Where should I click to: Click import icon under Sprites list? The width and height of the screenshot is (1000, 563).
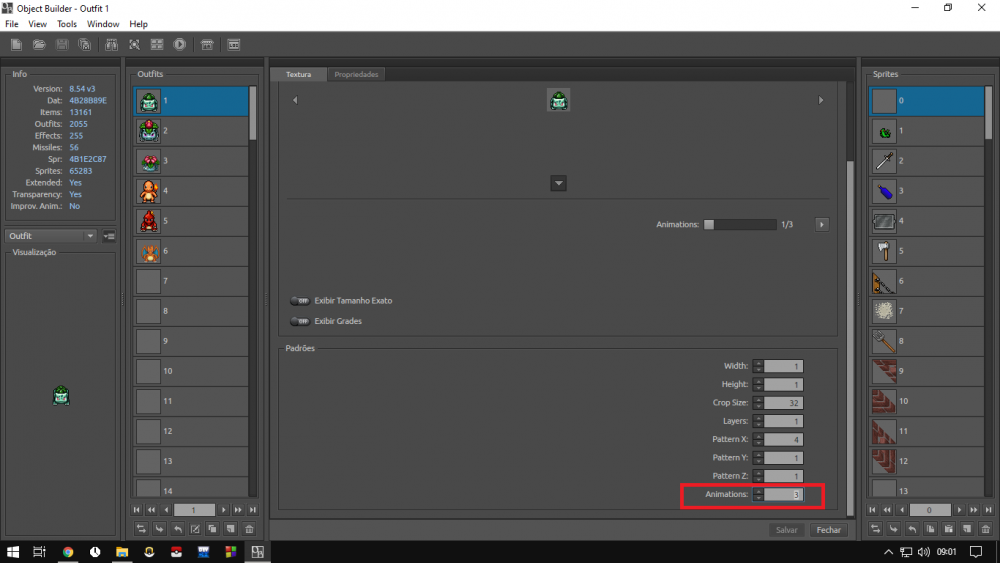(893, 529)
